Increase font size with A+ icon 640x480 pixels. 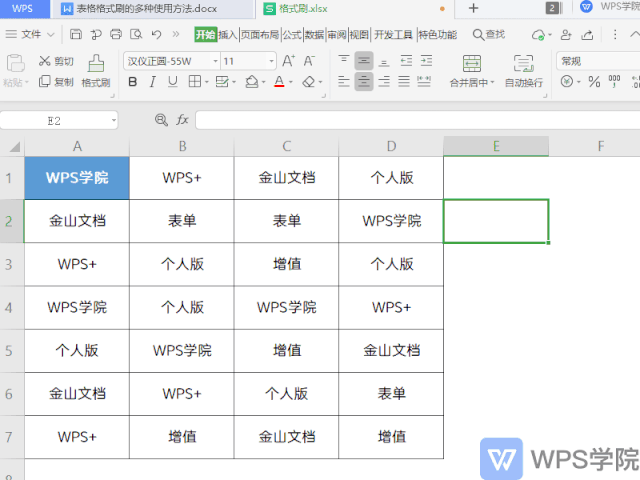tap(289, 61)
